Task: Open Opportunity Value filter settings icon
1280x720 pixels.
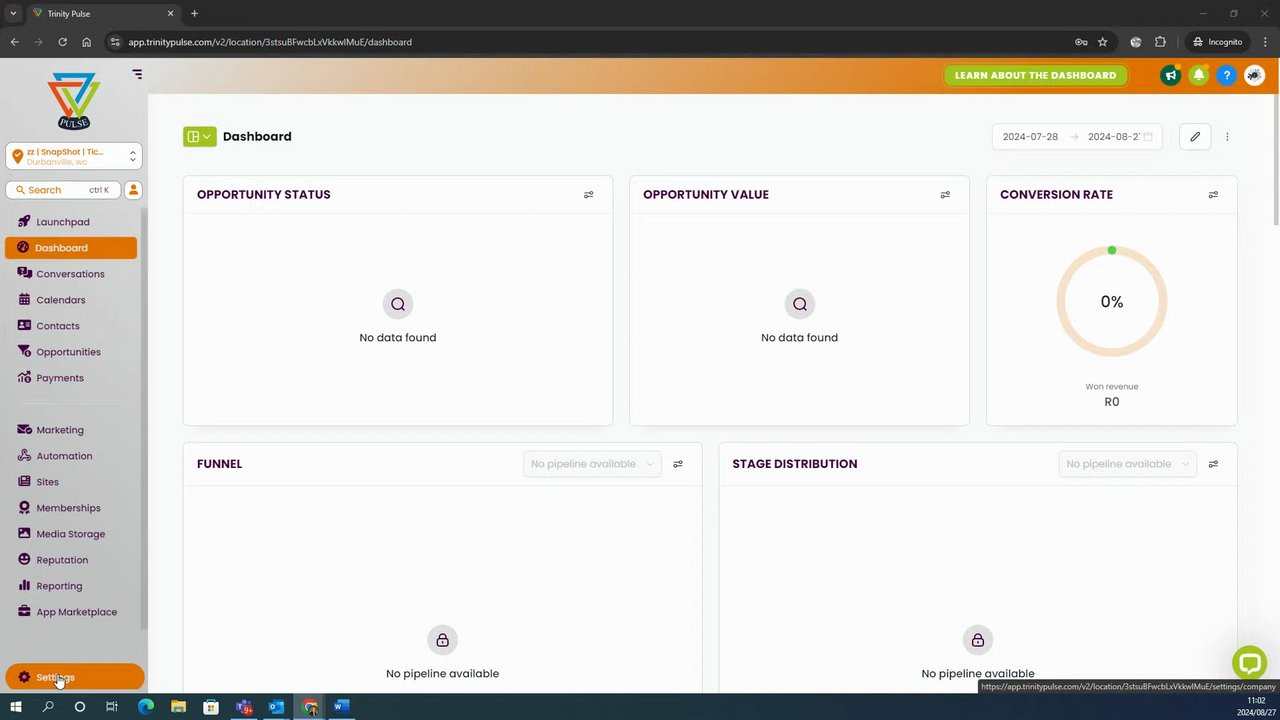Action: [x=945, y=195]
